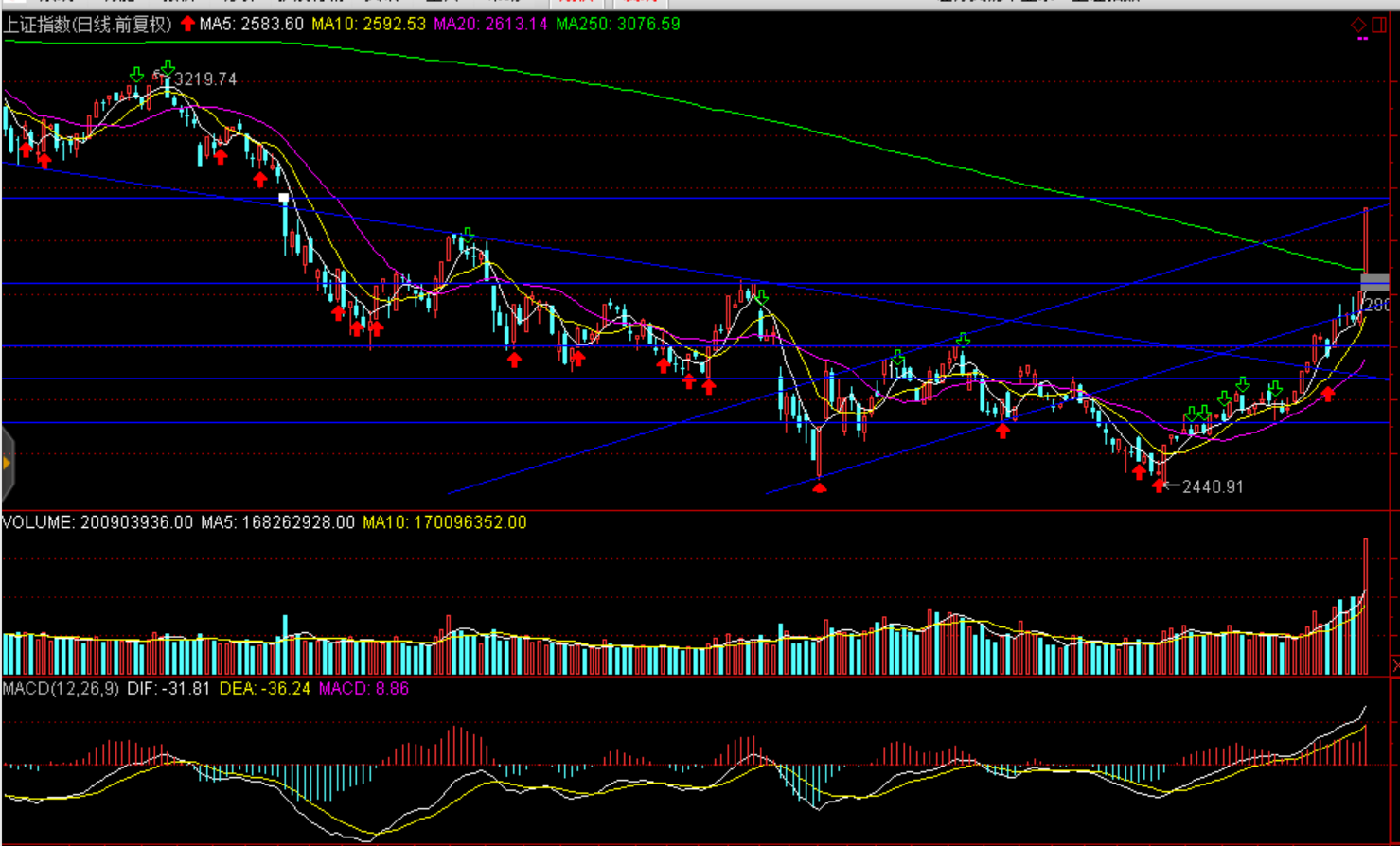Click the red triangle marker below the lowest candle
Screen dimensions: 1400x846
[x=820, y=487]
